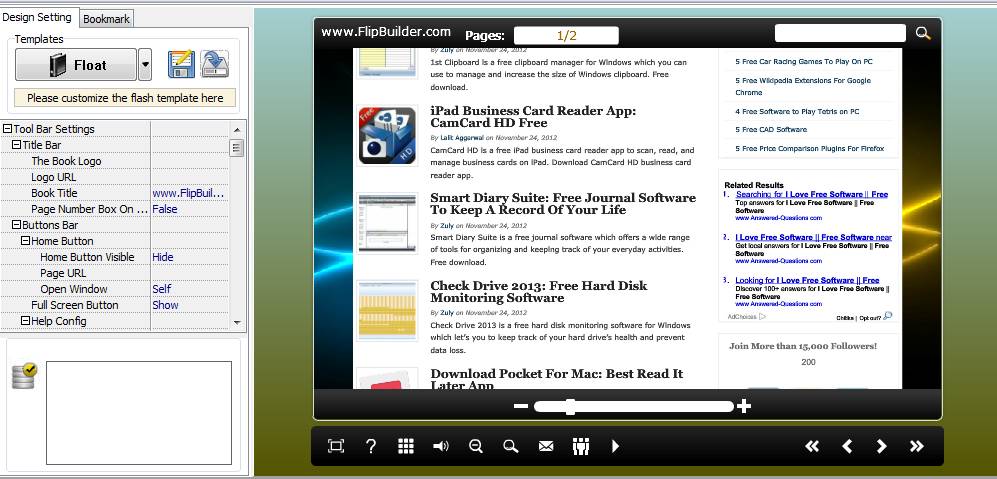Open the template dropdown arrow beside Float

(x=145, y=65)
